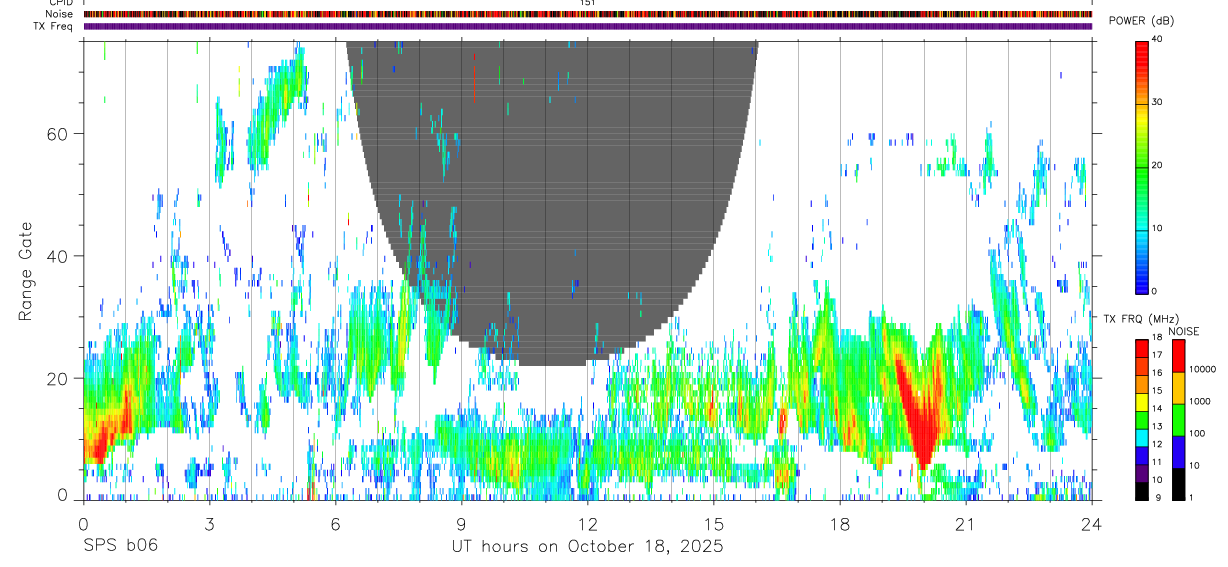
Task: Click the 3 tick on the UT hours axis
Action: (209, 523)
